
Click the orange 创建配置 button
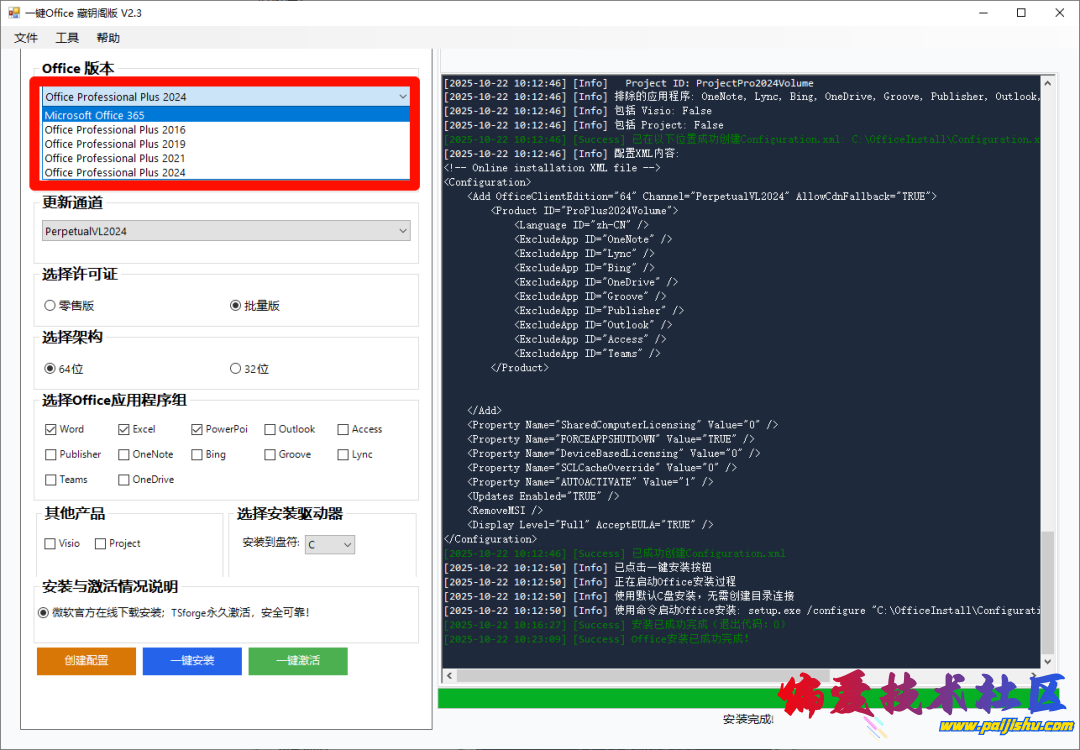(x=86, y=661)
